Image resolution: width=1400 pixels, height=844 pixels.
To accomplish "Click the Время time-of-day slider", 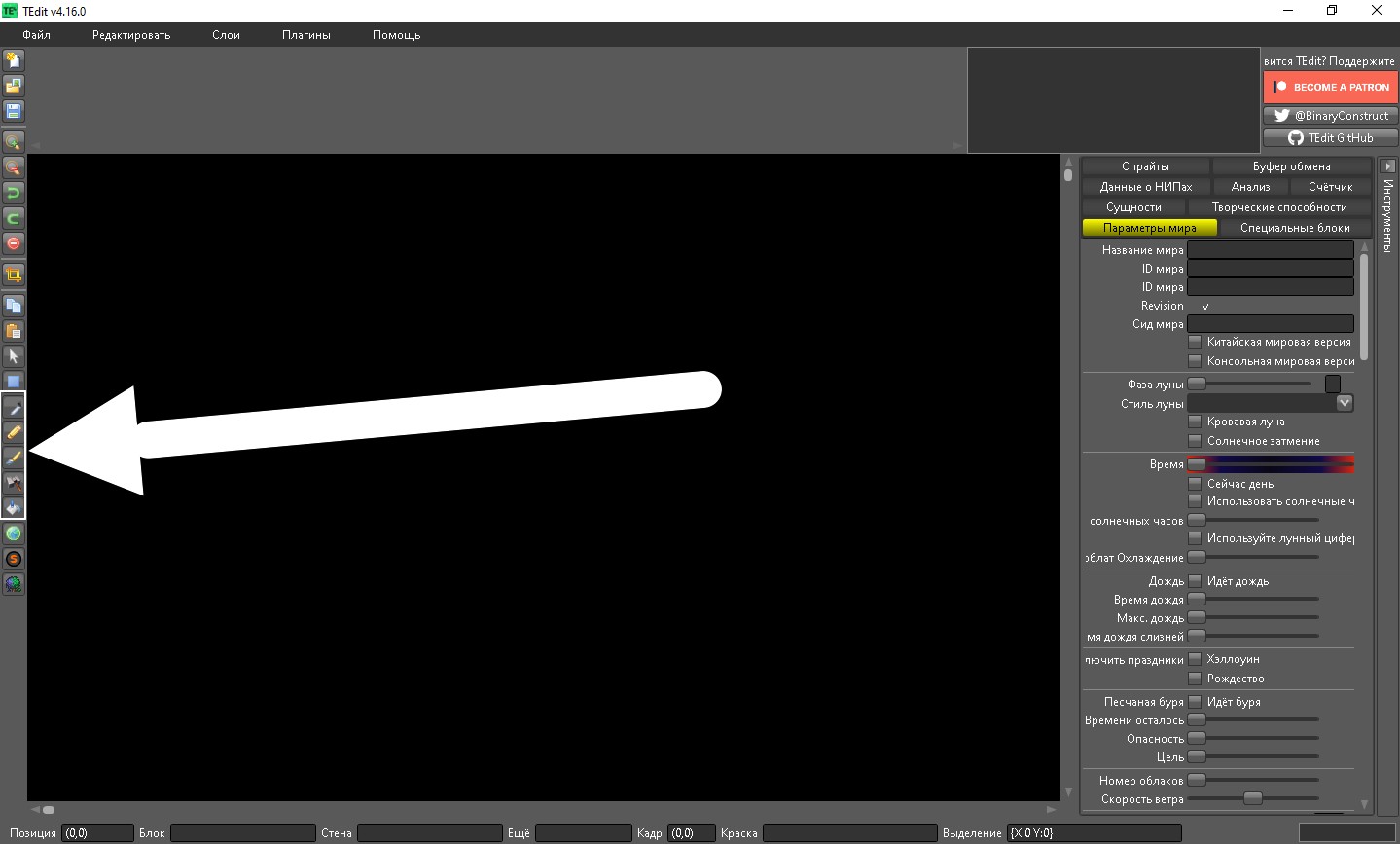I will pos(1271,464).
